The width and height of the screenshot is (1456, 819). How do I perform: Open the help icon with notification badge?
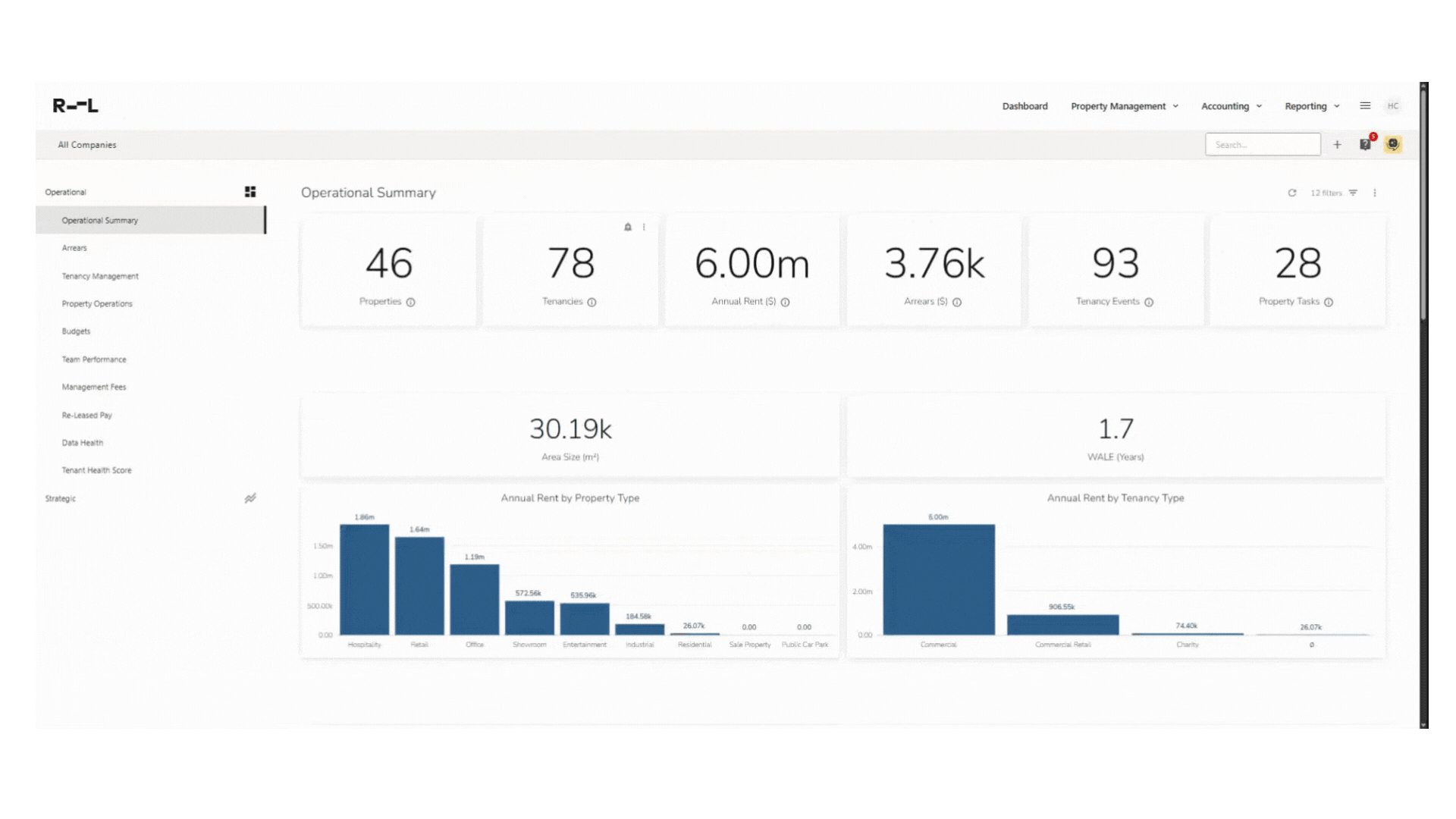point(1365,144)
